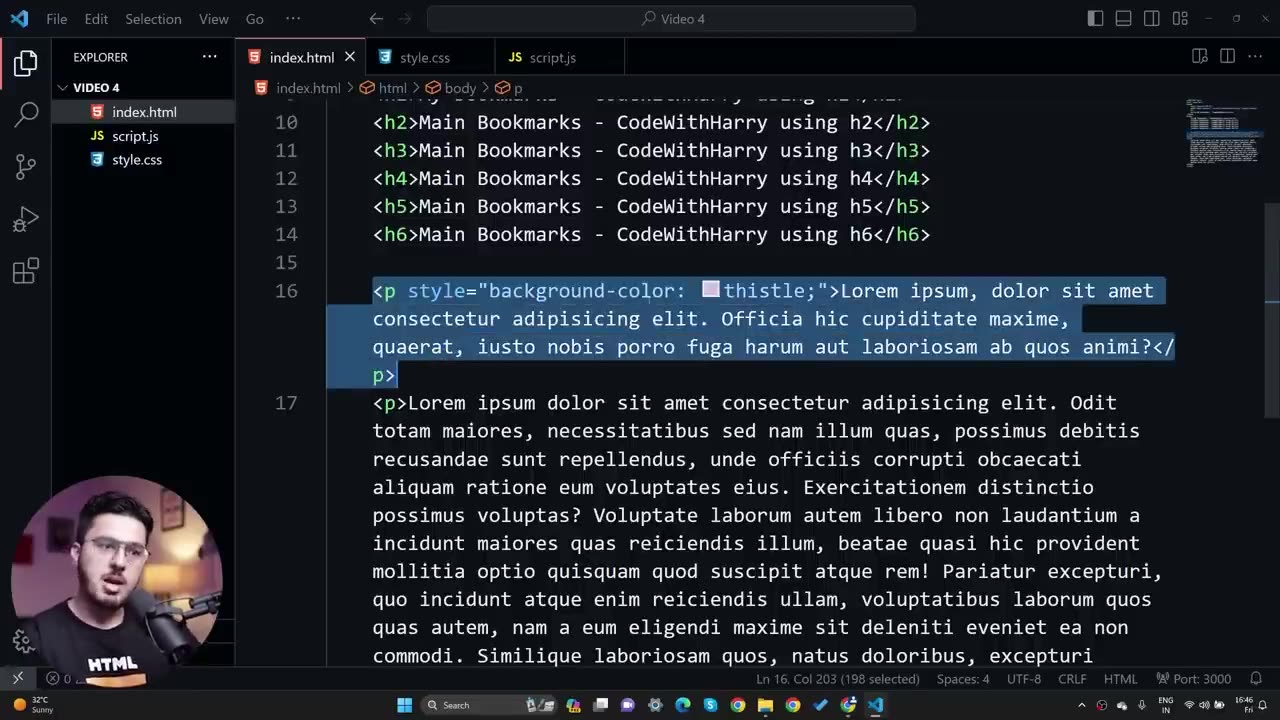This screenshot has width=1280, height=720.
Task: Open Explorer views and more actions menu
Action: 210,57
